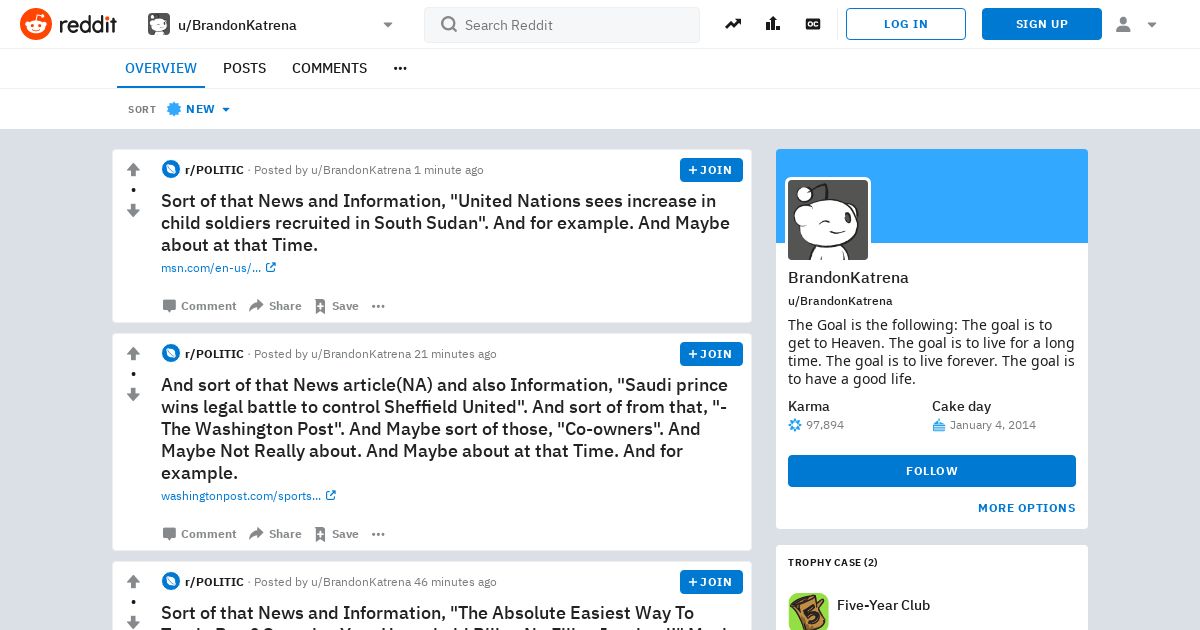
Task: Go to the Reddit home logo
Action: [x=68, y=24]
